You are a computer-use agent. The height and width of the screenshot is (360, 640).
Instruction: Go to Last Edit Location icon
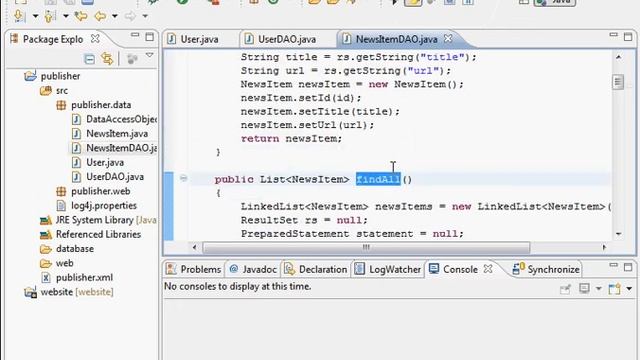click(x=81, y=16)
